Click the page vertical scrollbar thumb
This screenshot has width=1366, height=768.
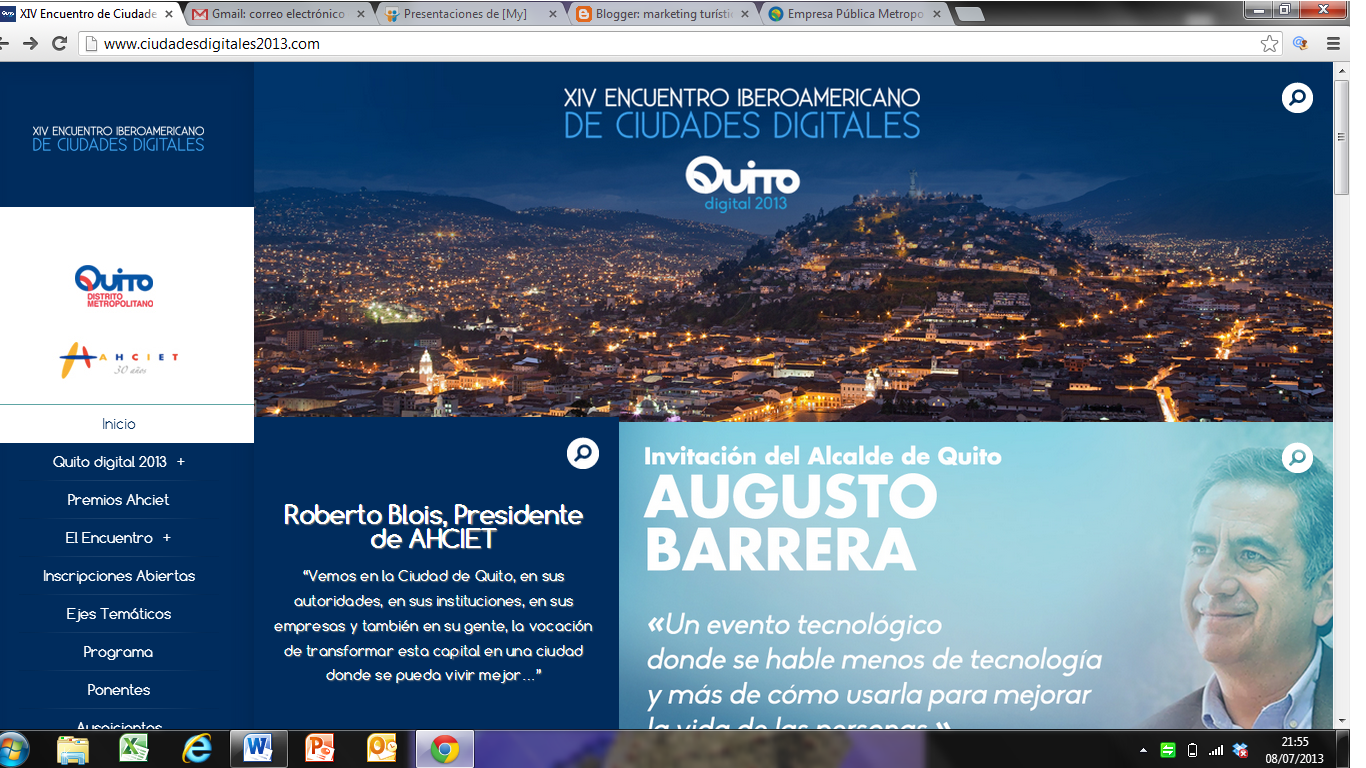(x=1341, y=138)
